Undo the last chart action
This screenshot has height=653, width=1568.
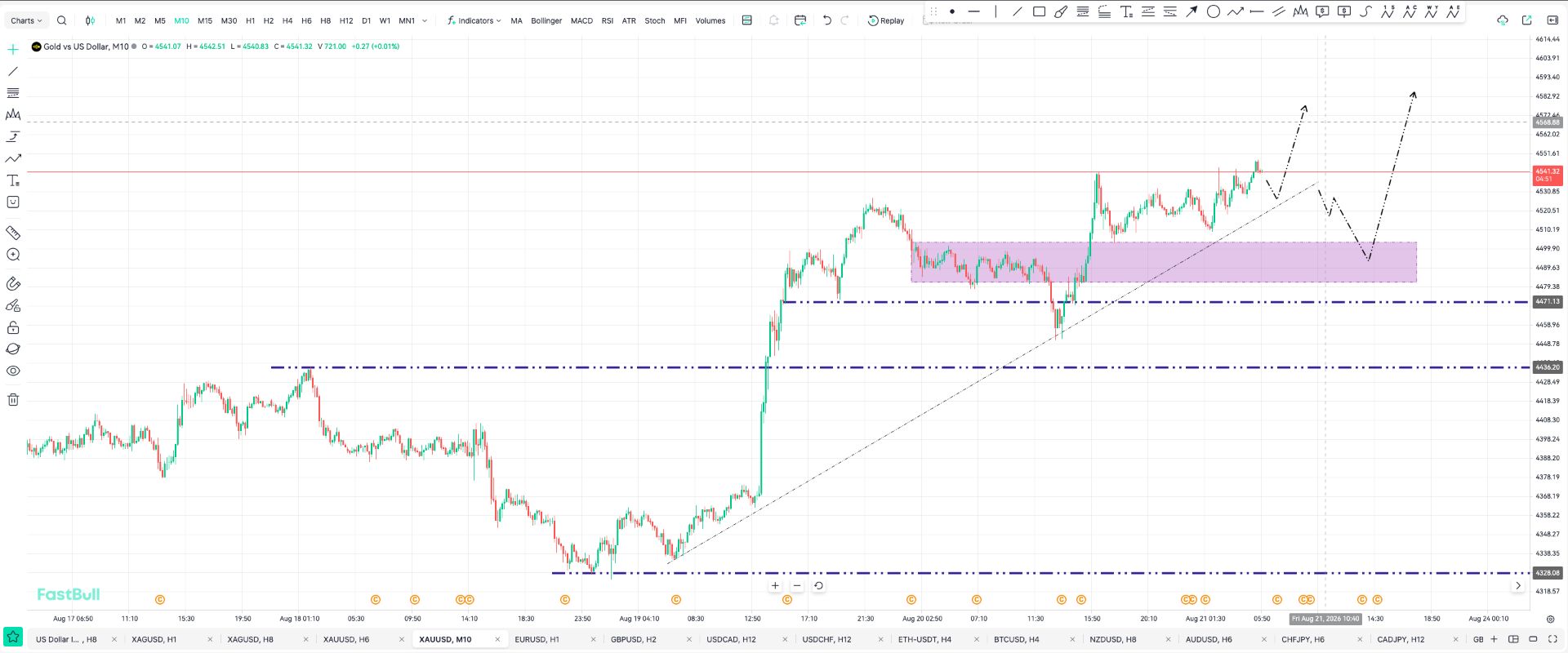(x=827, y=20)
